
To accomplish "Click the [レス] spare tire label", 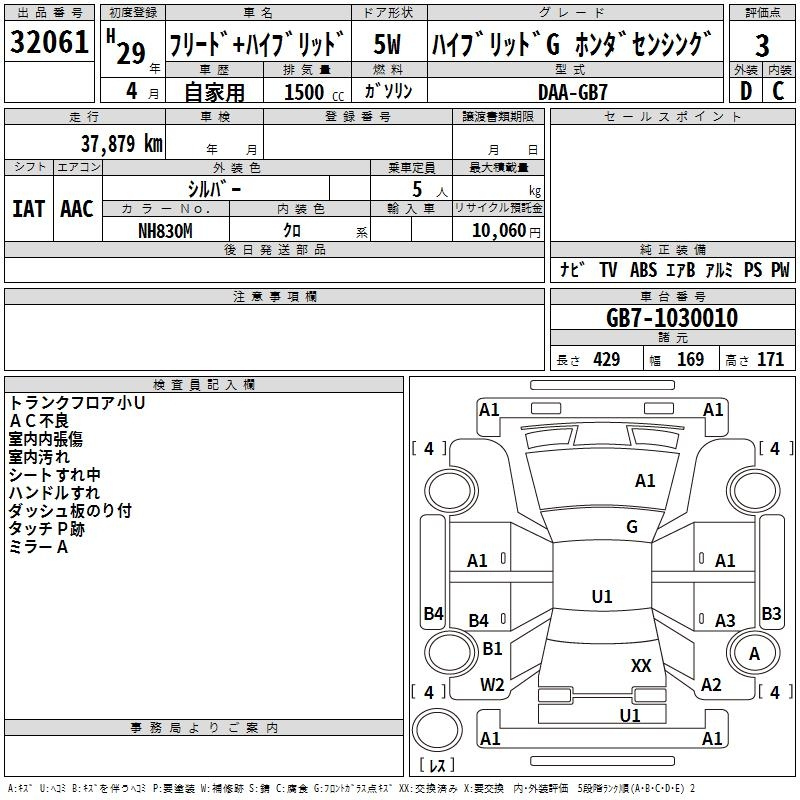I will (436, 766).
